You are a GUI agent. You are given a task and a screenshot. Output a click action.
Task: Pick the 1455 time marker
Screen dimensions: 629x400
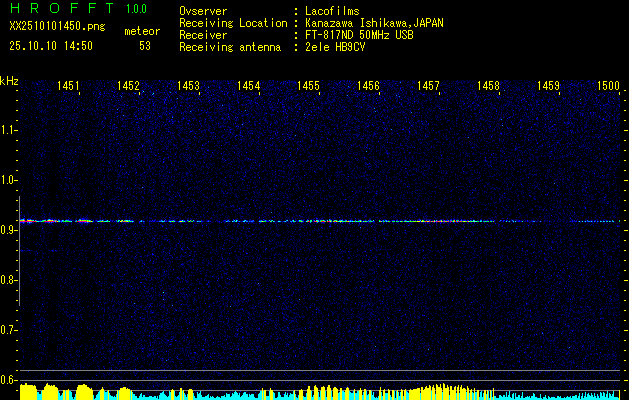coord(309,87)
